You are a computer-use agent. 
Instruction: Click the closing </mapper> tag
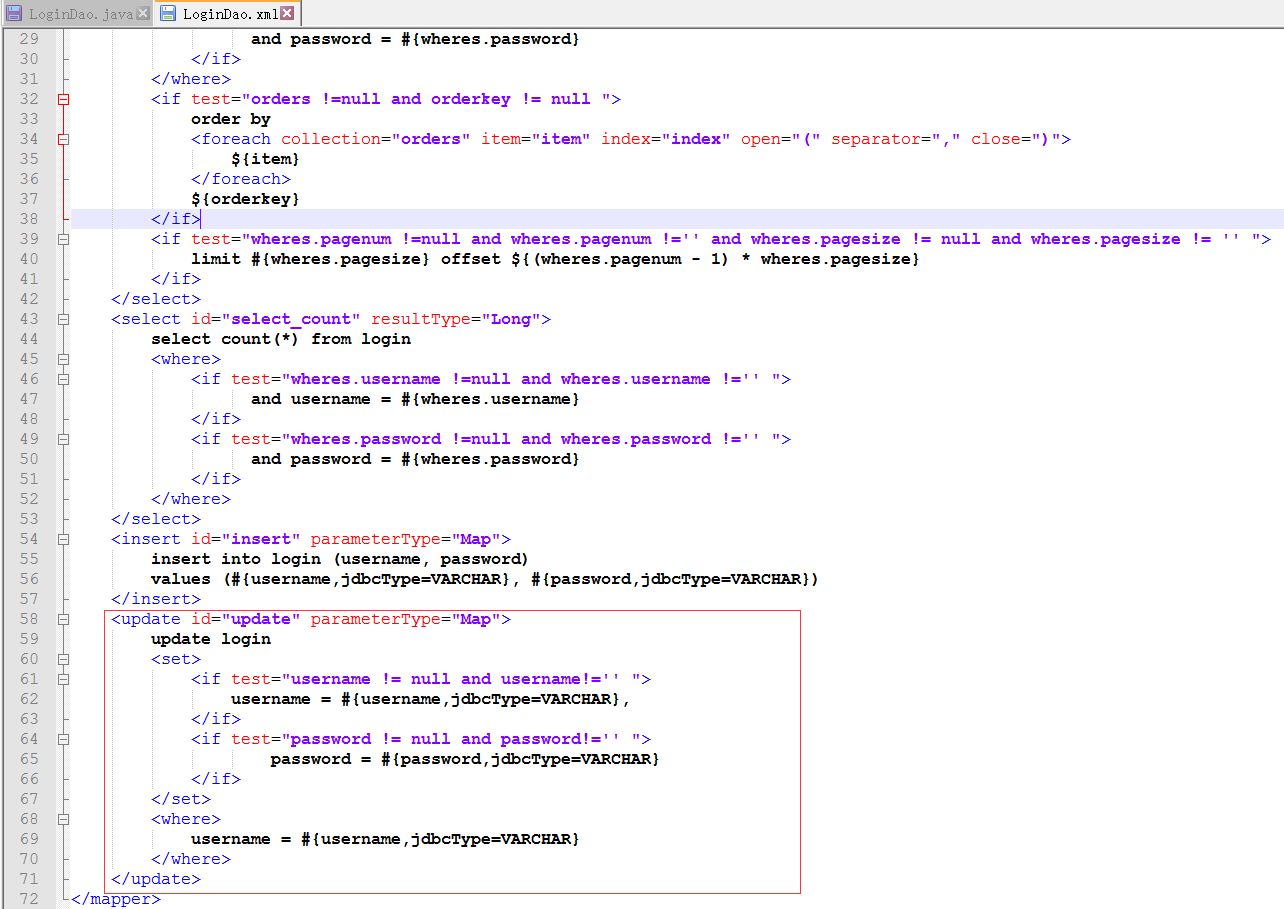[116, 899]
